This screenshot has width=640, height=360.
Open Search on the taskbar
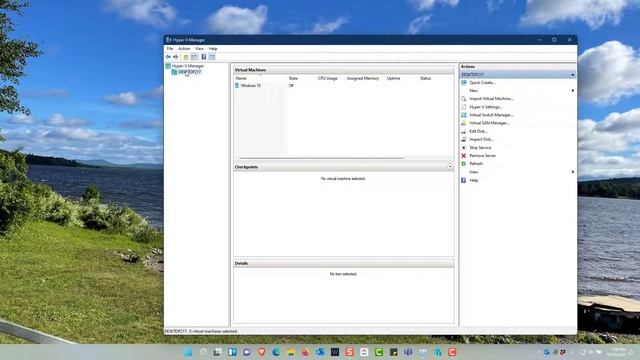[x=203, y=352]
